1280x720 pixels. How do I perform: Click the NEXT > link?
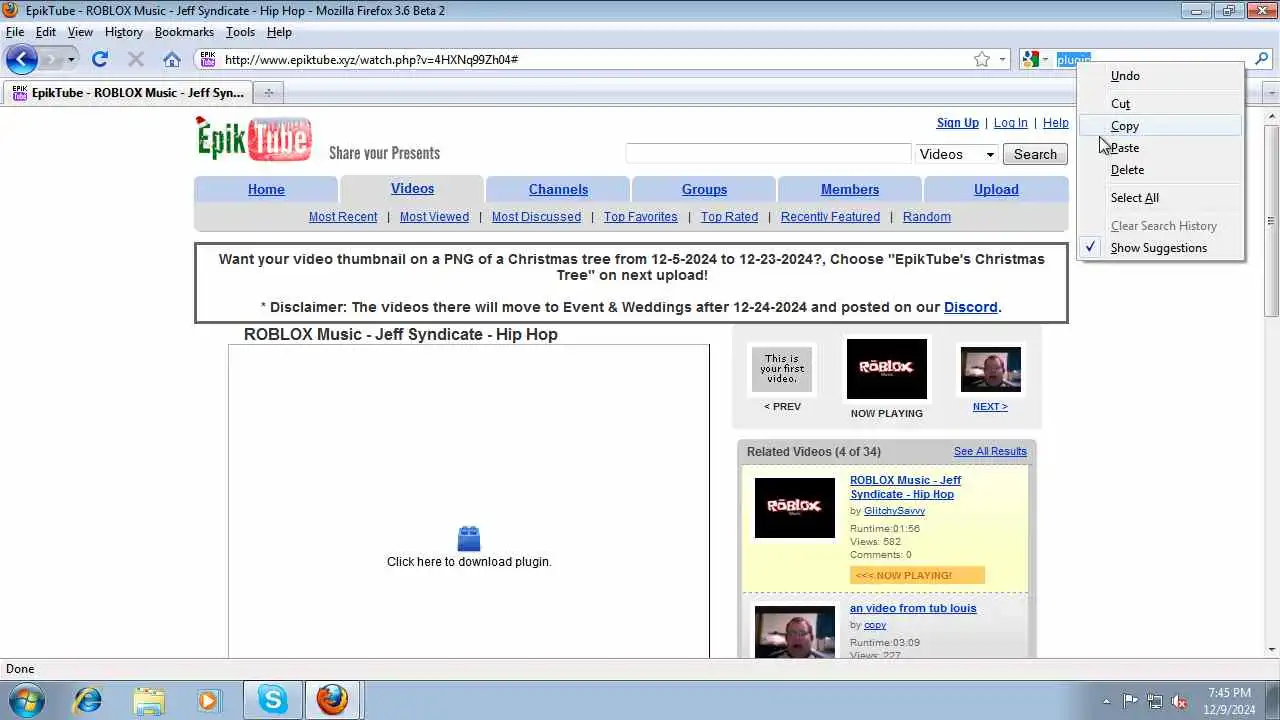[990, 407]
